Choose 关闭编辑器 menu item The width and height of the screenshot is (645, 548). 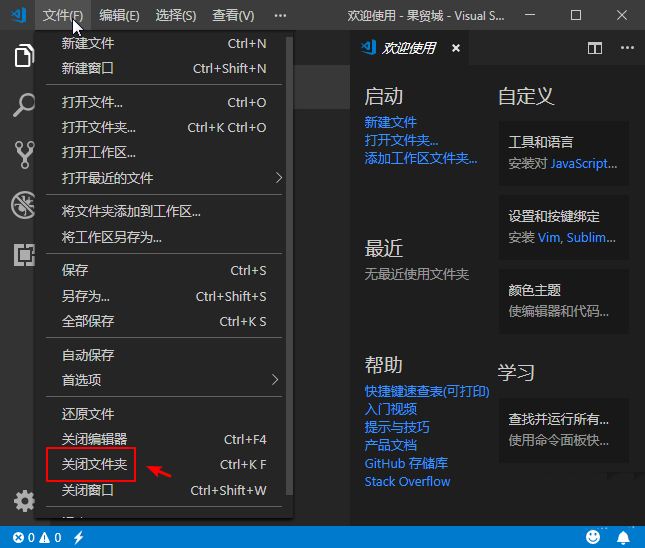(164, 439)
